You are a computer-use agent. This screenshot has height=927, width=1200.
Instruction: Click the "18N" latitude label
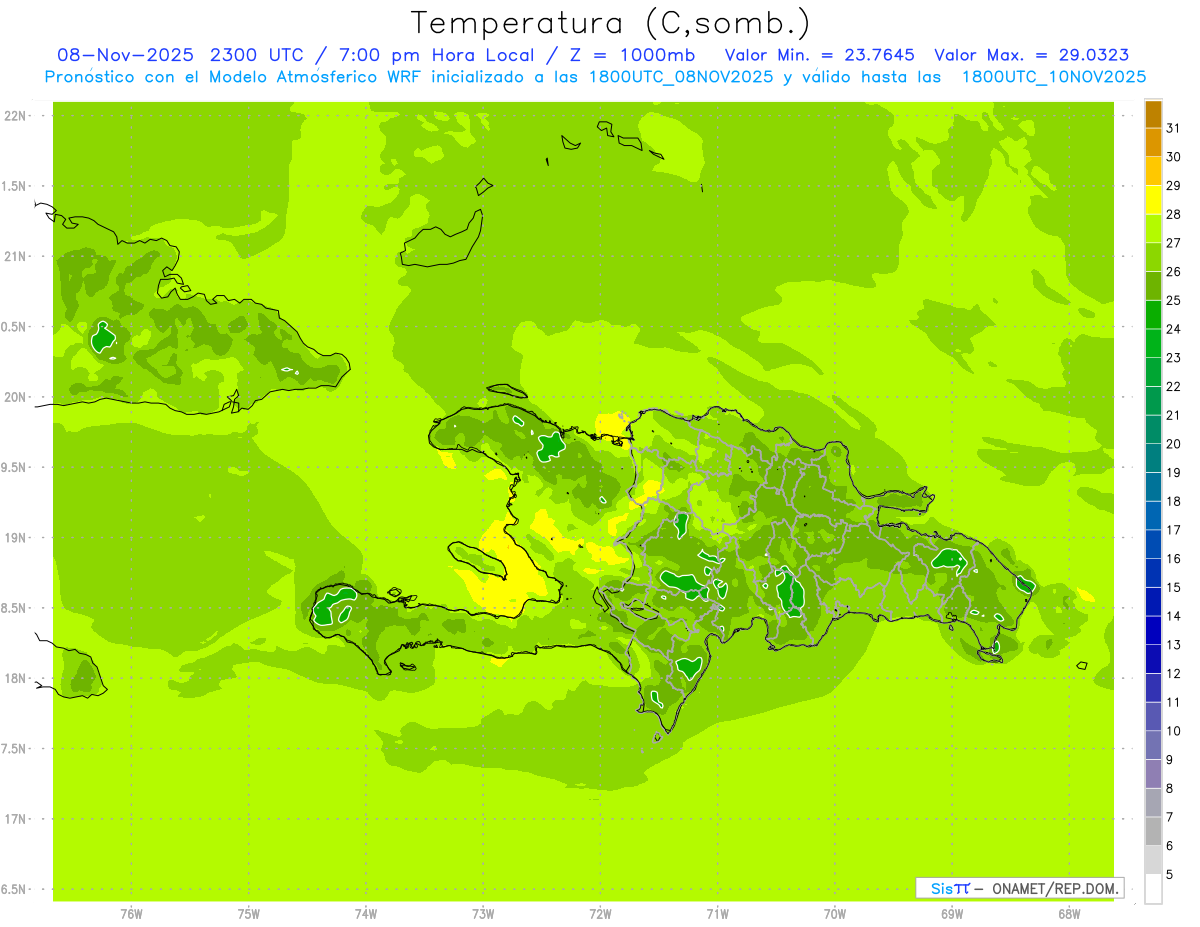pyautogui.click(x=15, y=678)
